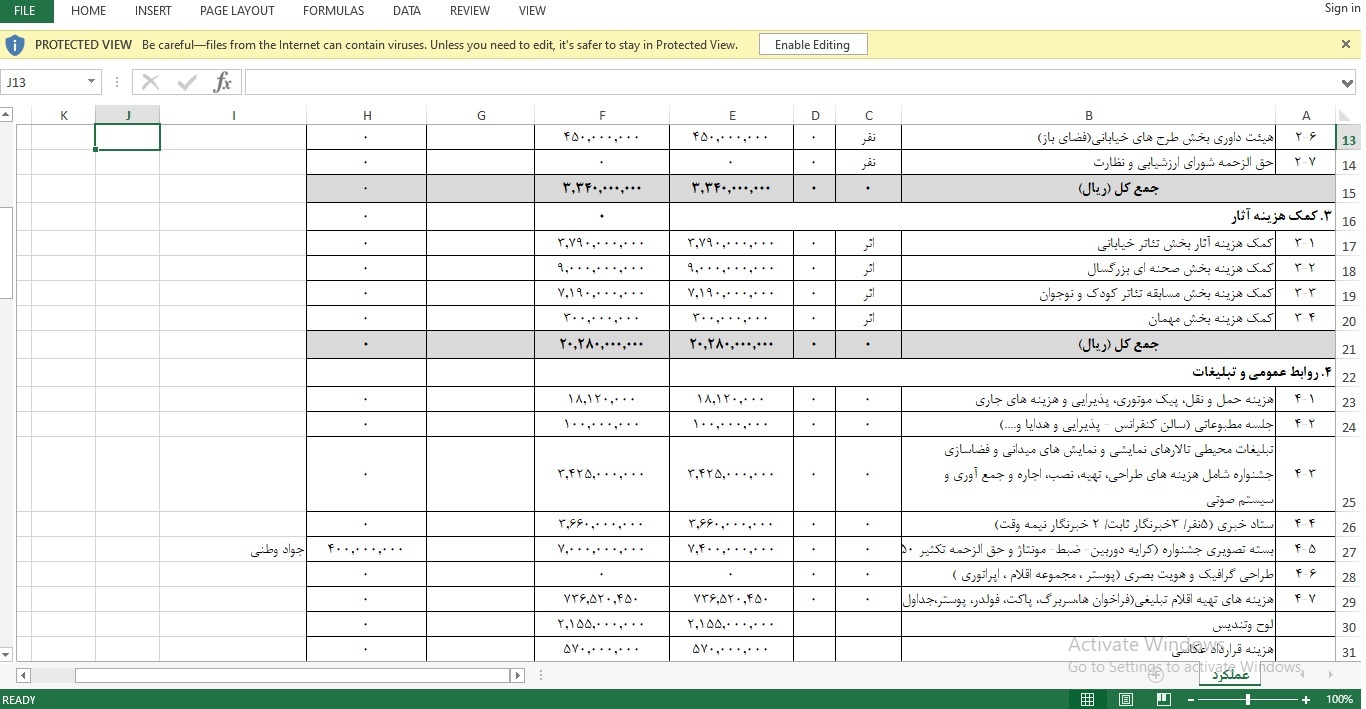Click the zoom in plus button

[x=1306, y=699]
